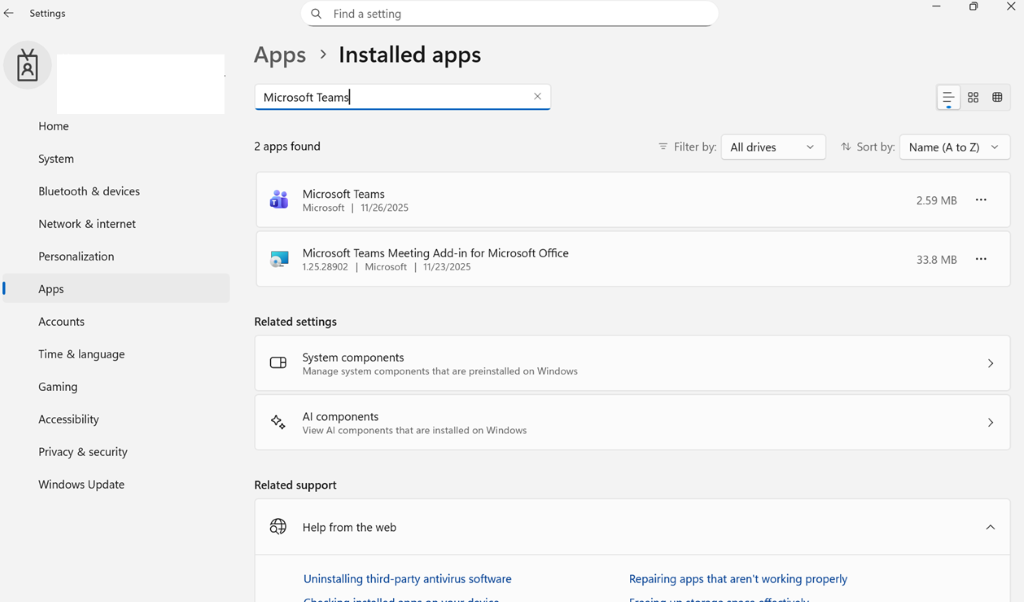Screen dimensions: 1024x602
Task: Select Windows Update in sidebar
Action: click(81, 484)
